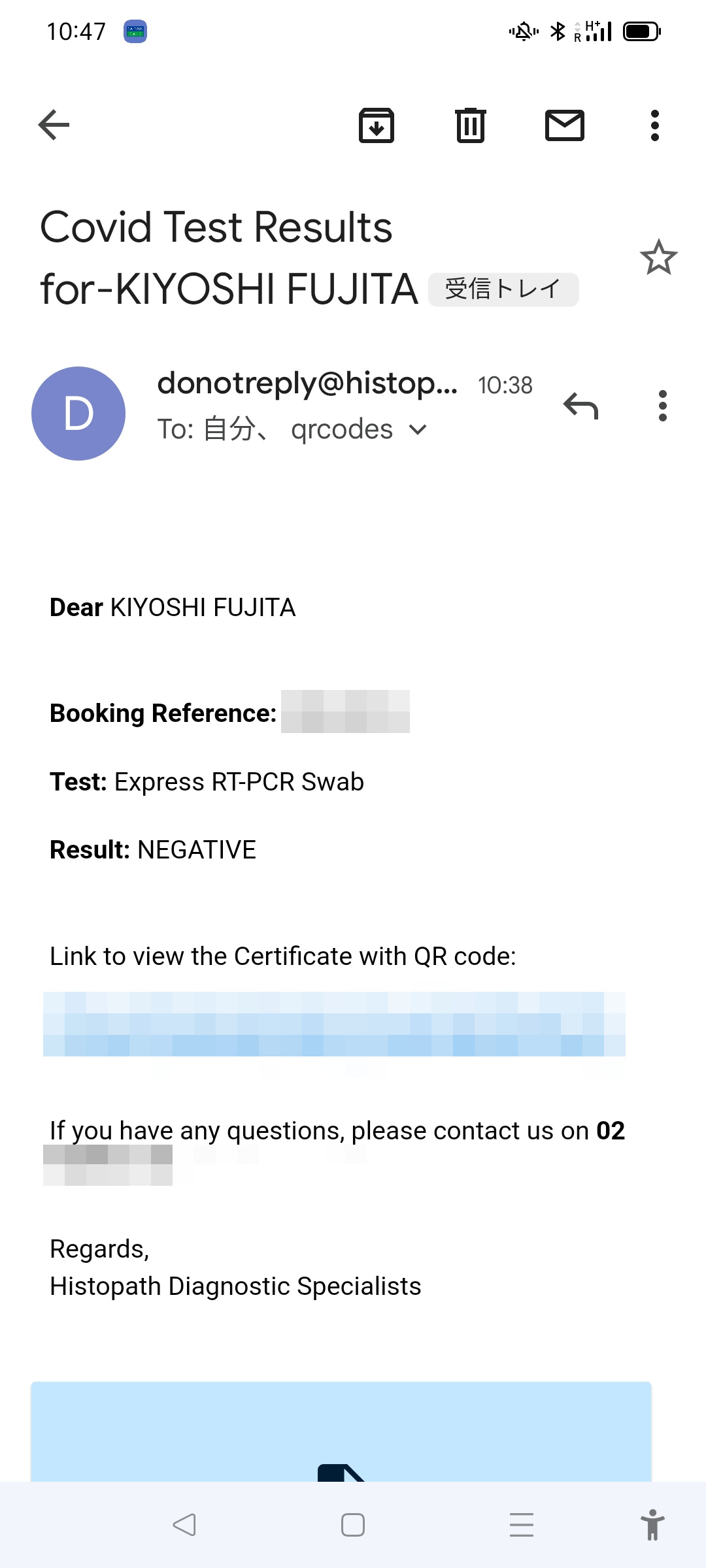Viewport: 706px width, 1568px height.
Task: Tap the sender address donotreply@histop...
Action: pos(307,384)
